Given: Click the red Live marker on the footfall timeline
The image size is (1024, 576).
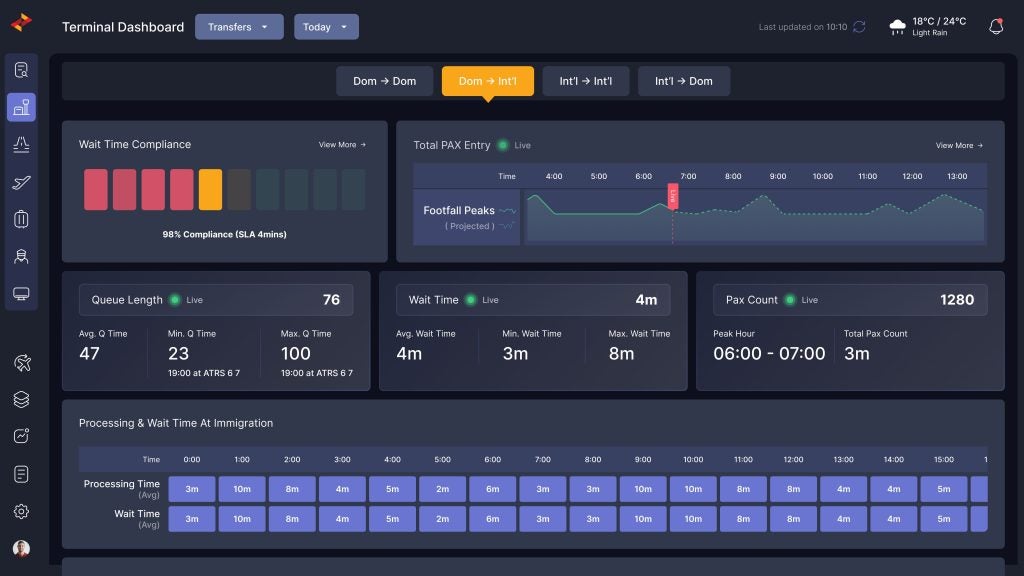Looking at the screenshot, I should click(673, 195).
